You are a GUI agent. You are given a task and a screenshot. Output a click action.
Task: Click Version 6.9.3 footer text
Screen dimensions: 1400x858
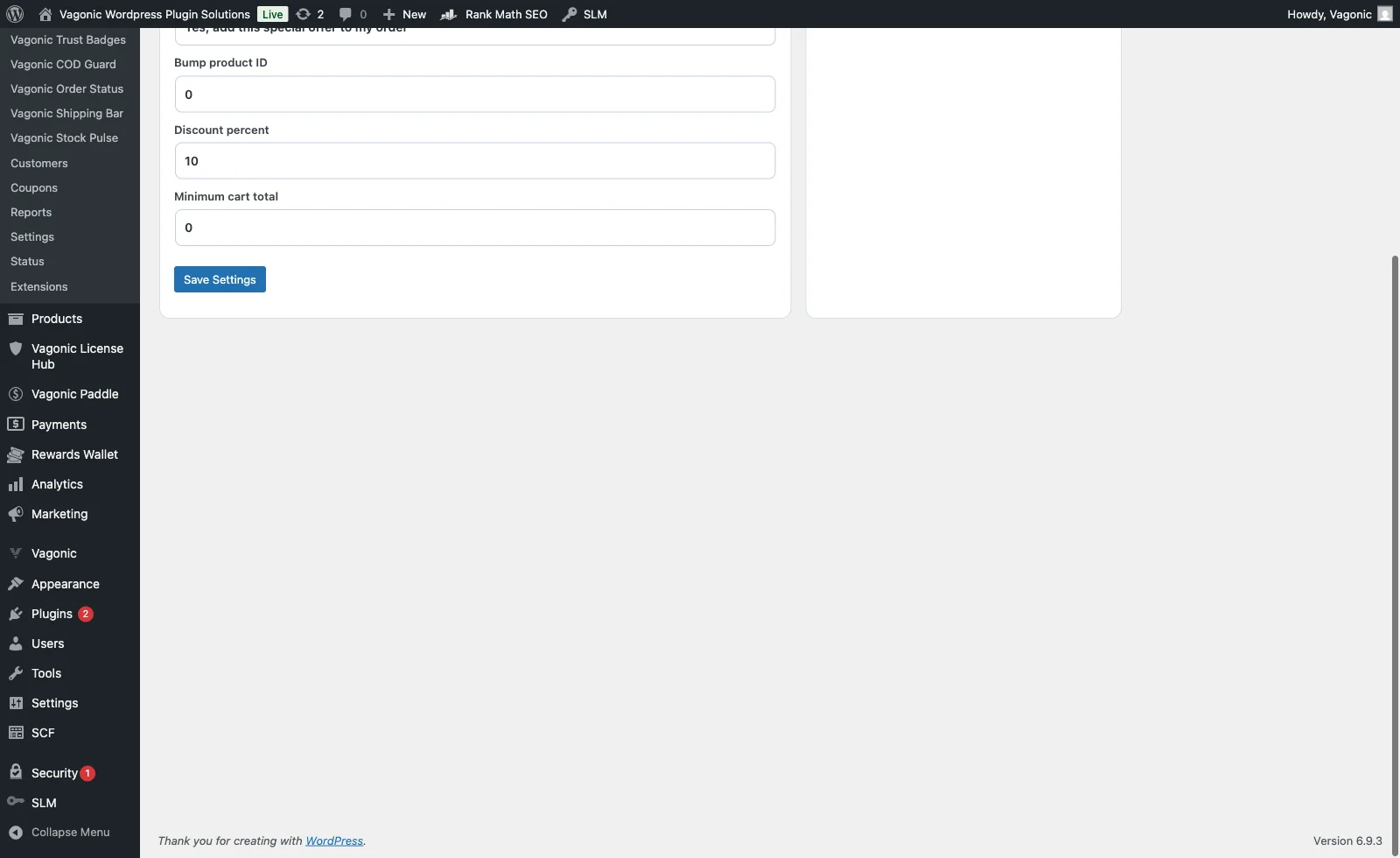(x=1347, y=840)
